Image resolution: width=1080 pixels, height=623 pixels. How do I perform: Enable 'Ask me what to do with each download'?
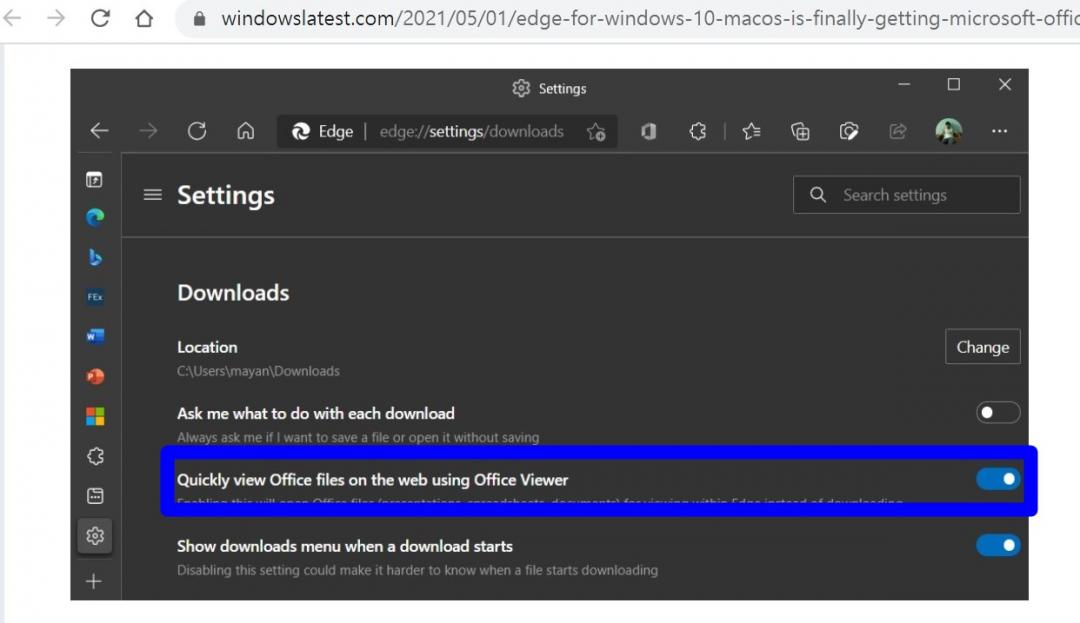[x=997, y=412]
